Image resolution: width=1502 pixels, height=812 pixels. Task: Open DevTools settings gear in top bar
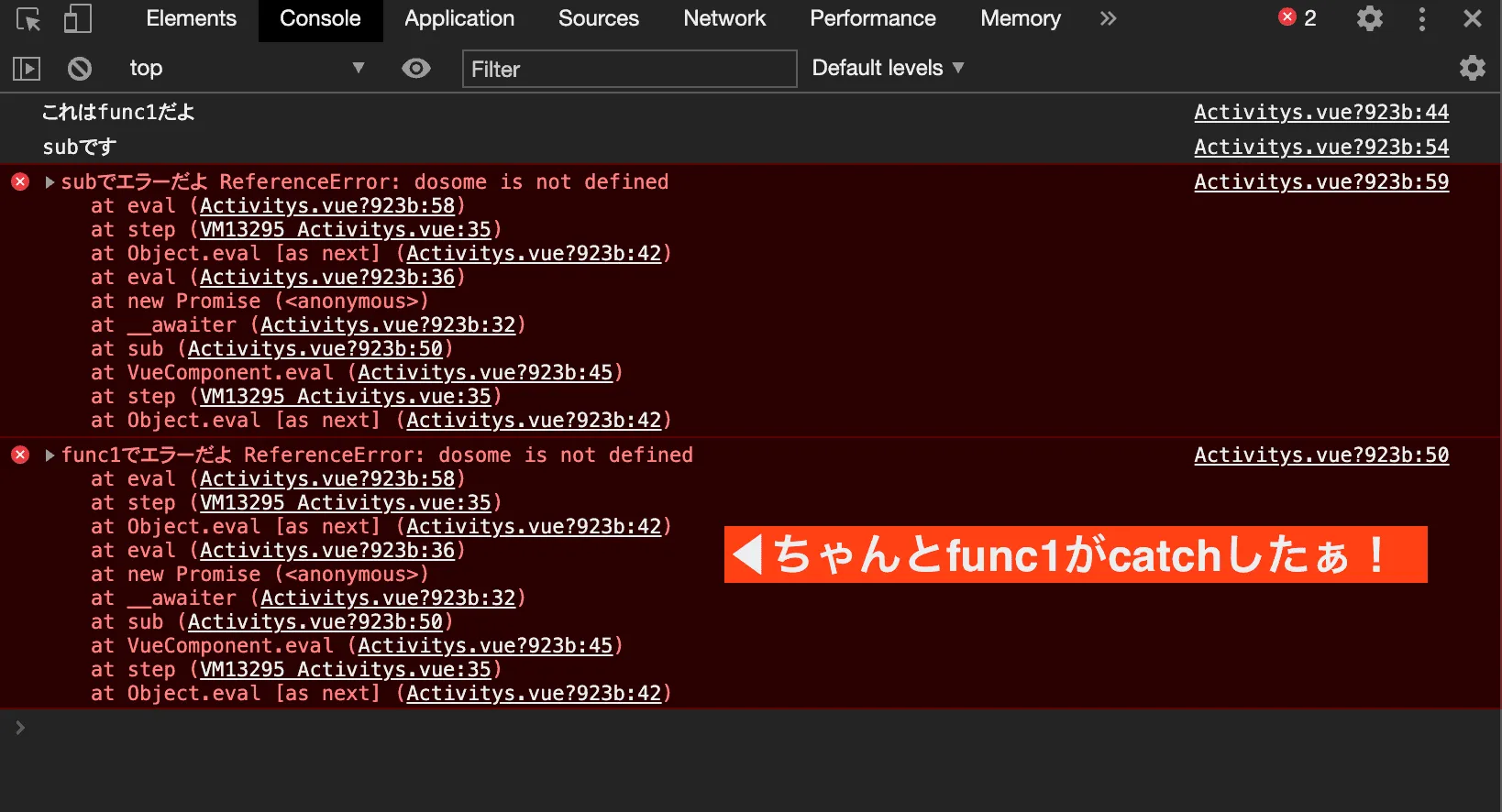(1370, 18)
